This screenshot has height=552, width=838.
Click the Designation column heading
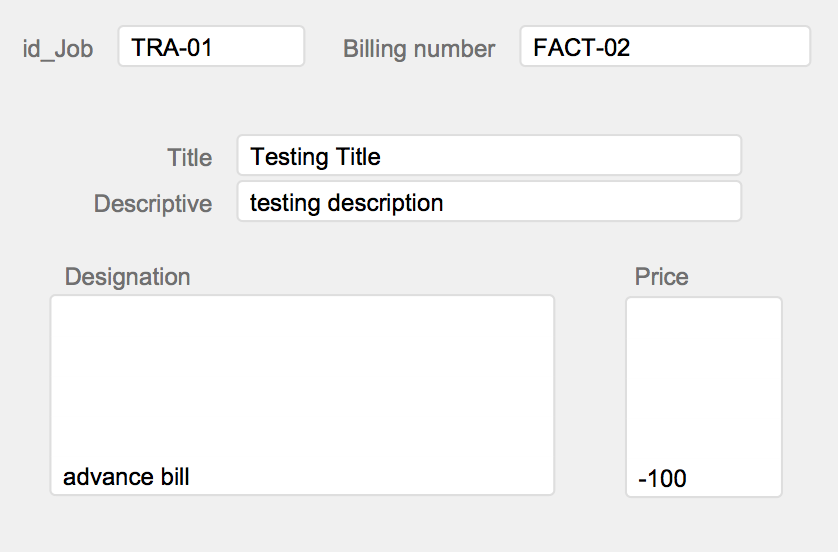127,277
